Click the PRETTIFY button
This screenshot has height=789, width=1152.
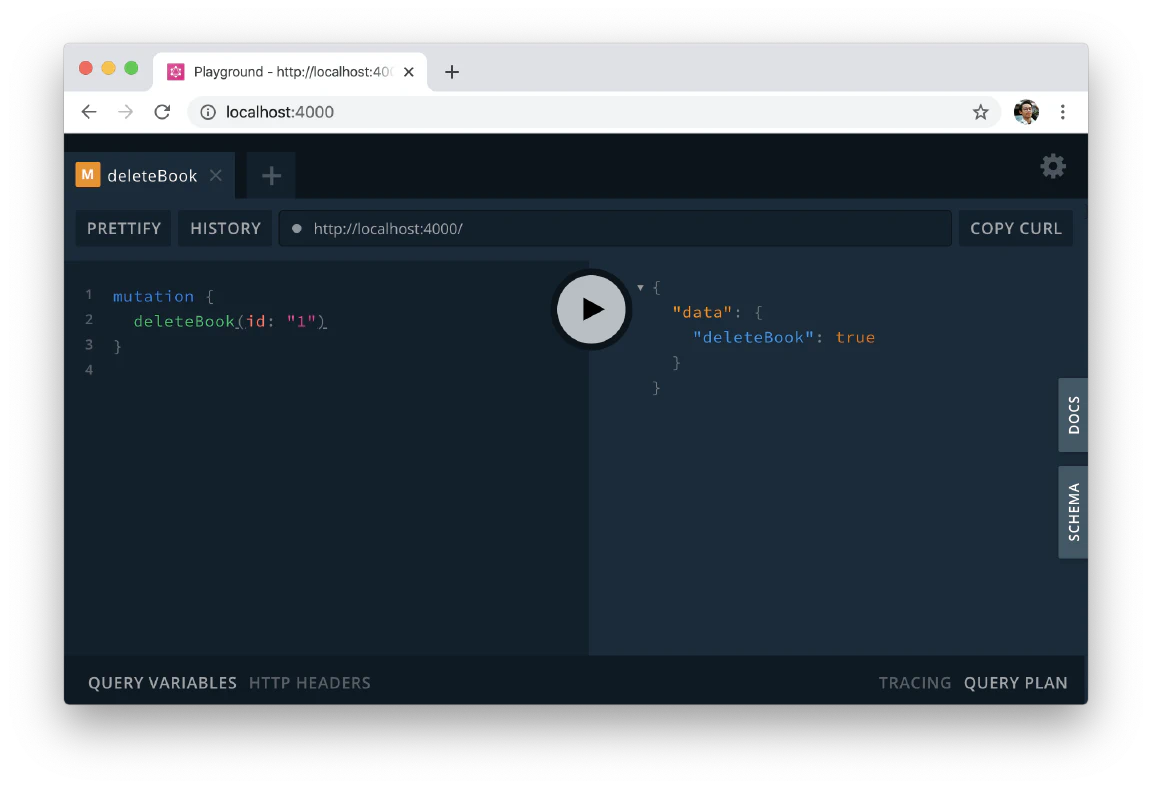[x=124, y=228]
